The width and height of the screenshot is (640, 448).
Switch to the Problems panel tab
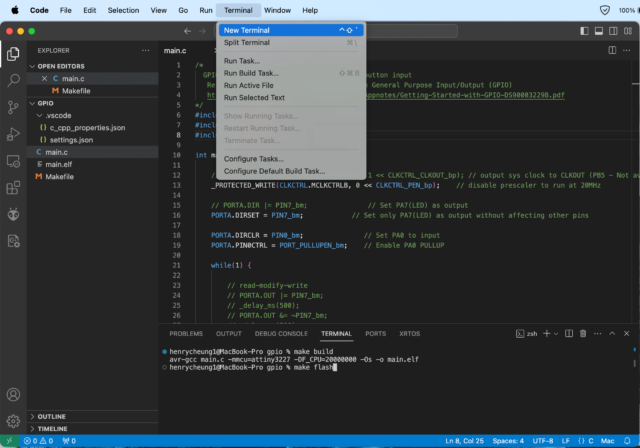click(x=186, y=333)
